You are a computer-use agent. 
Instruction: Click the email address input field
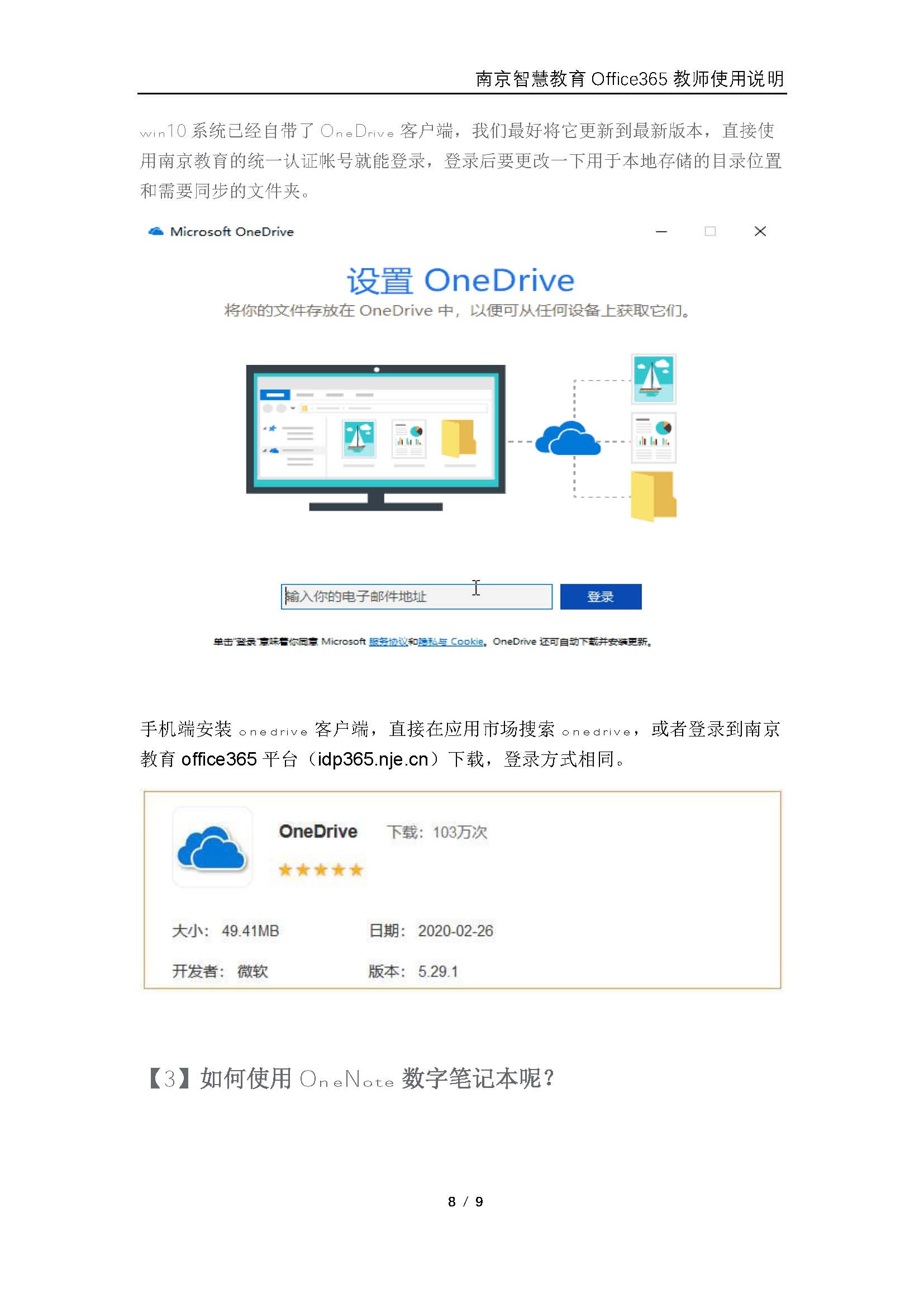(417, 597)
